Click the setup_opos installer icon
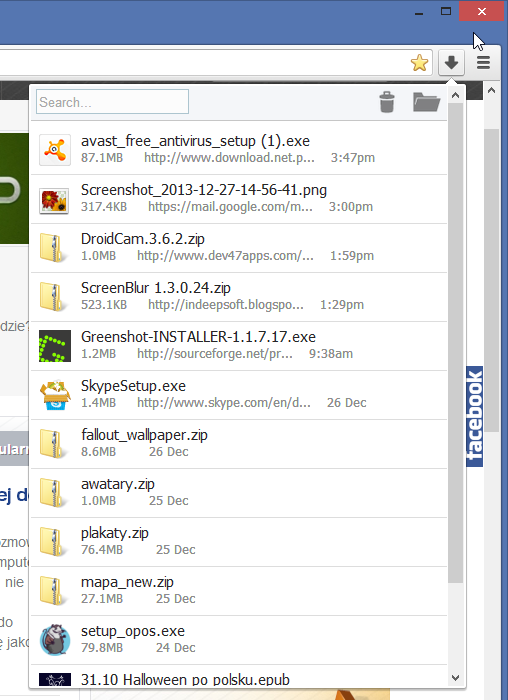The image size is (508, 700). point(54,640)
